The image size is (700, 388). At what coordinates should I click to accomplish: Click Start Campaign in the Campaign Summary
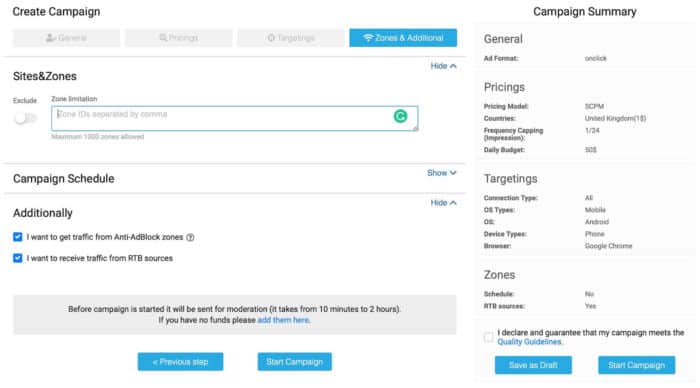point(637,365)
